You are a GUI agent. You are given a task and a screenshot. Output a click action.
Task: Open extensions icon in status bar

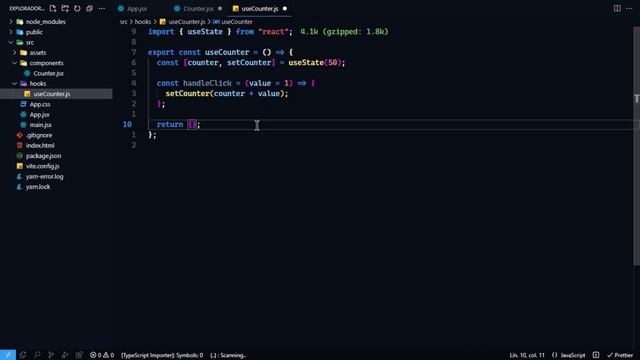pyautogui.click(x=79, y=355)
